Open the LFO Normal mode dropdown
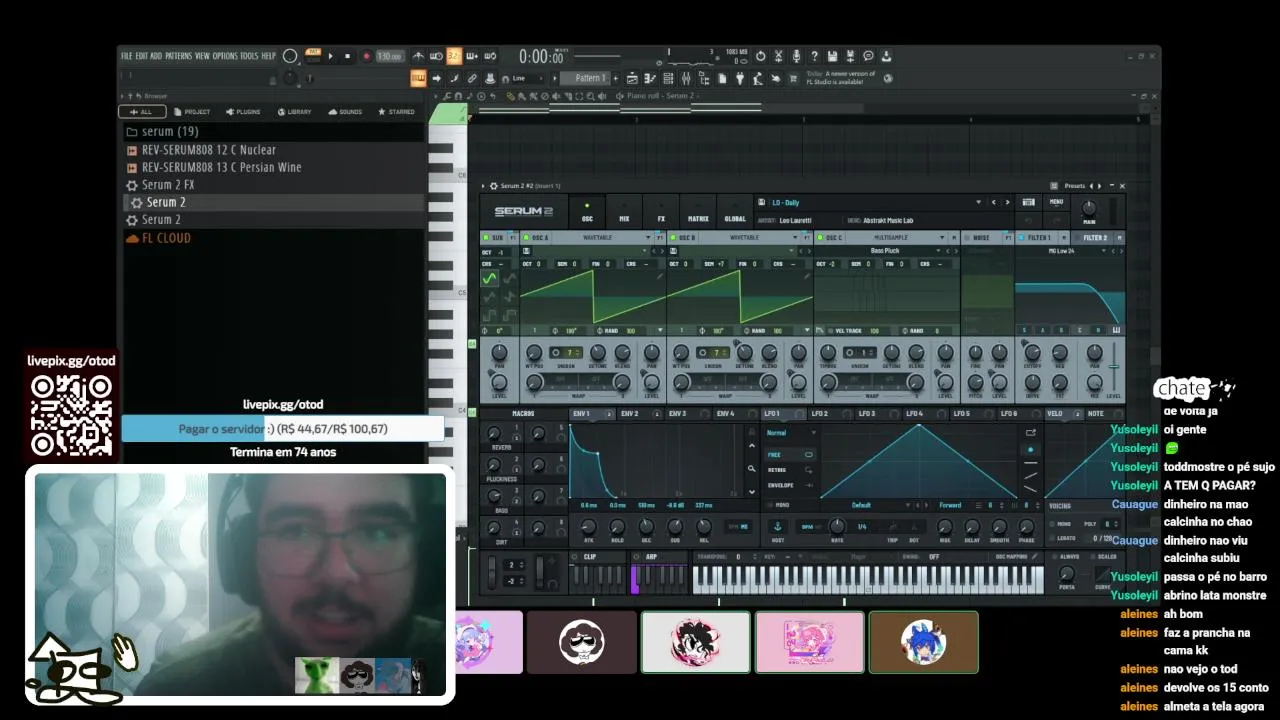 (x=790, y=433)
